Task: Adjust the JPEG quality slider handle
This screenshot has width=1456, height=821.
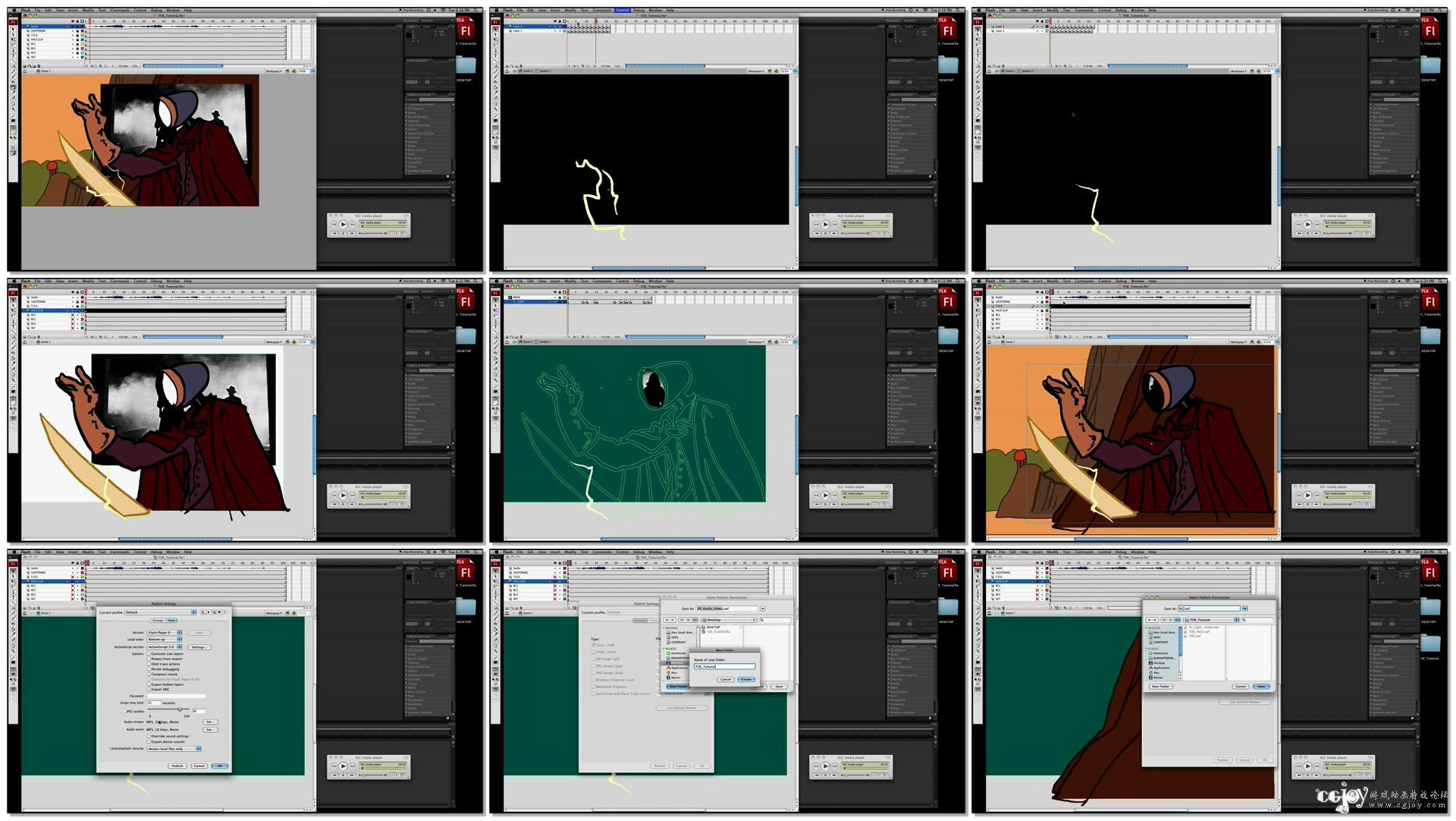Action: (180, 709)
